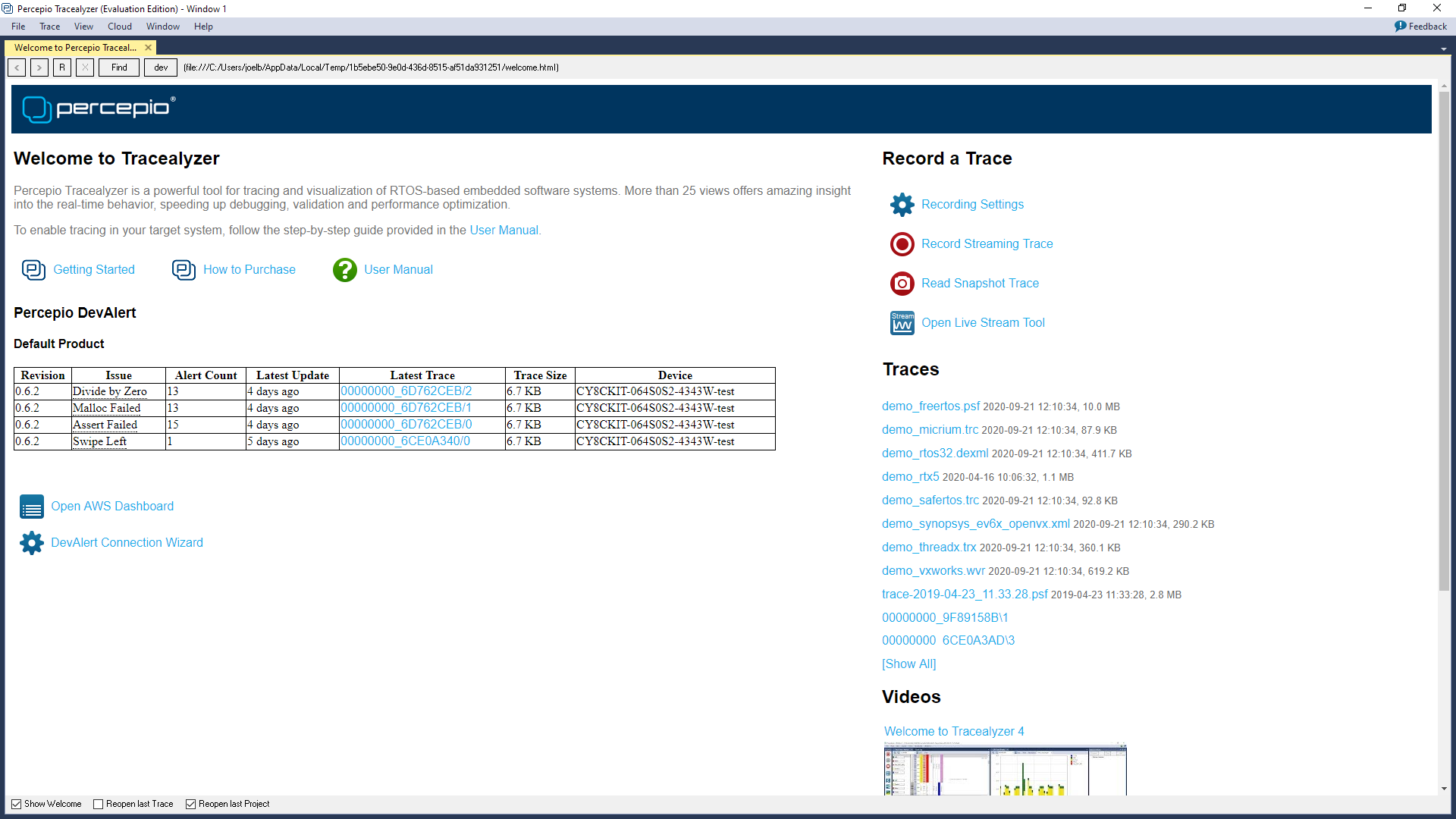This screenshot has width=1456, height=819.
Task: Click the Open AWS Dashboard icon
Action: [x=31, y=507]
